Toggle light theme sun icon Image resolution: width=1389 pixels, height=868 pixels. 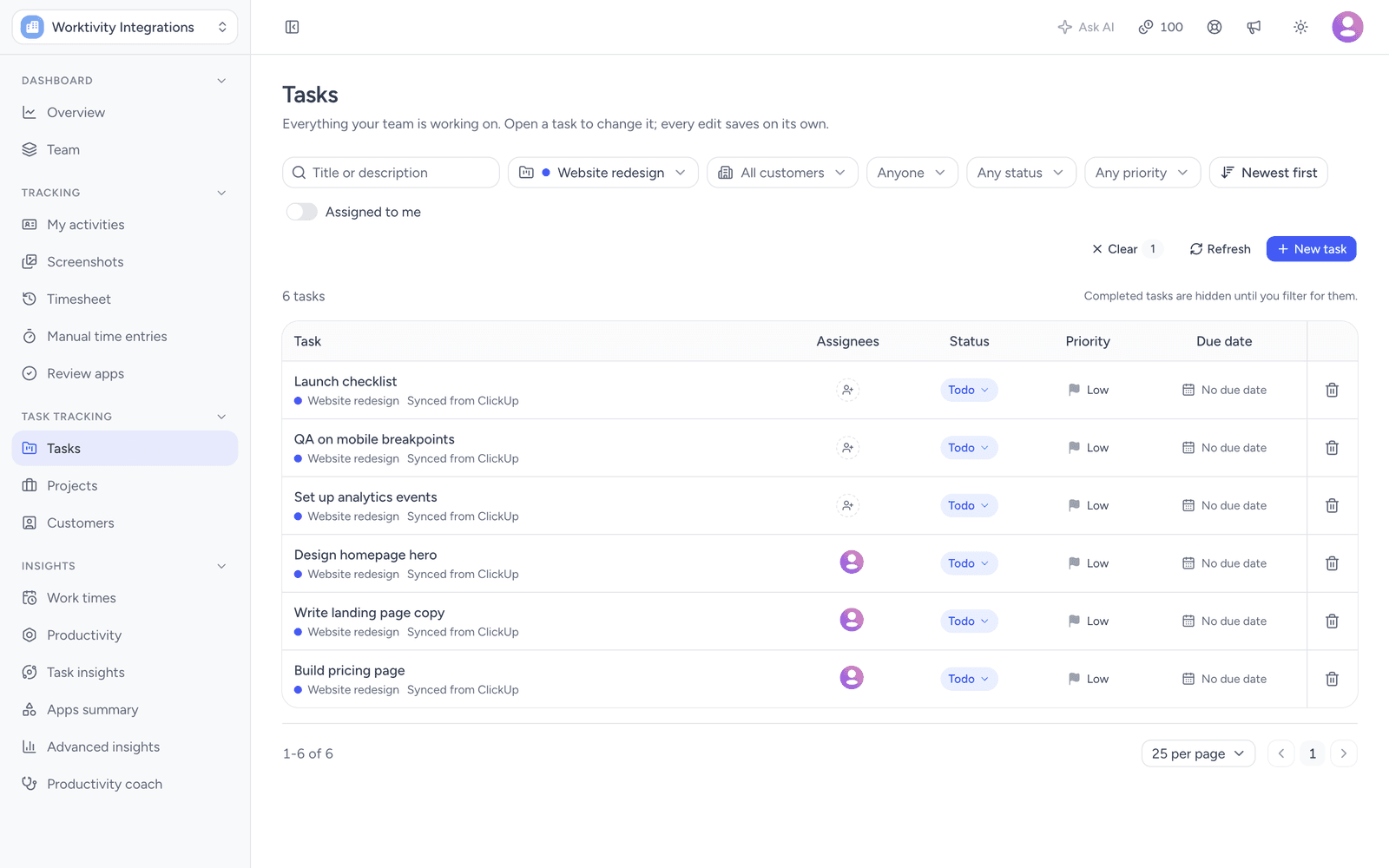click(1300, 27)
